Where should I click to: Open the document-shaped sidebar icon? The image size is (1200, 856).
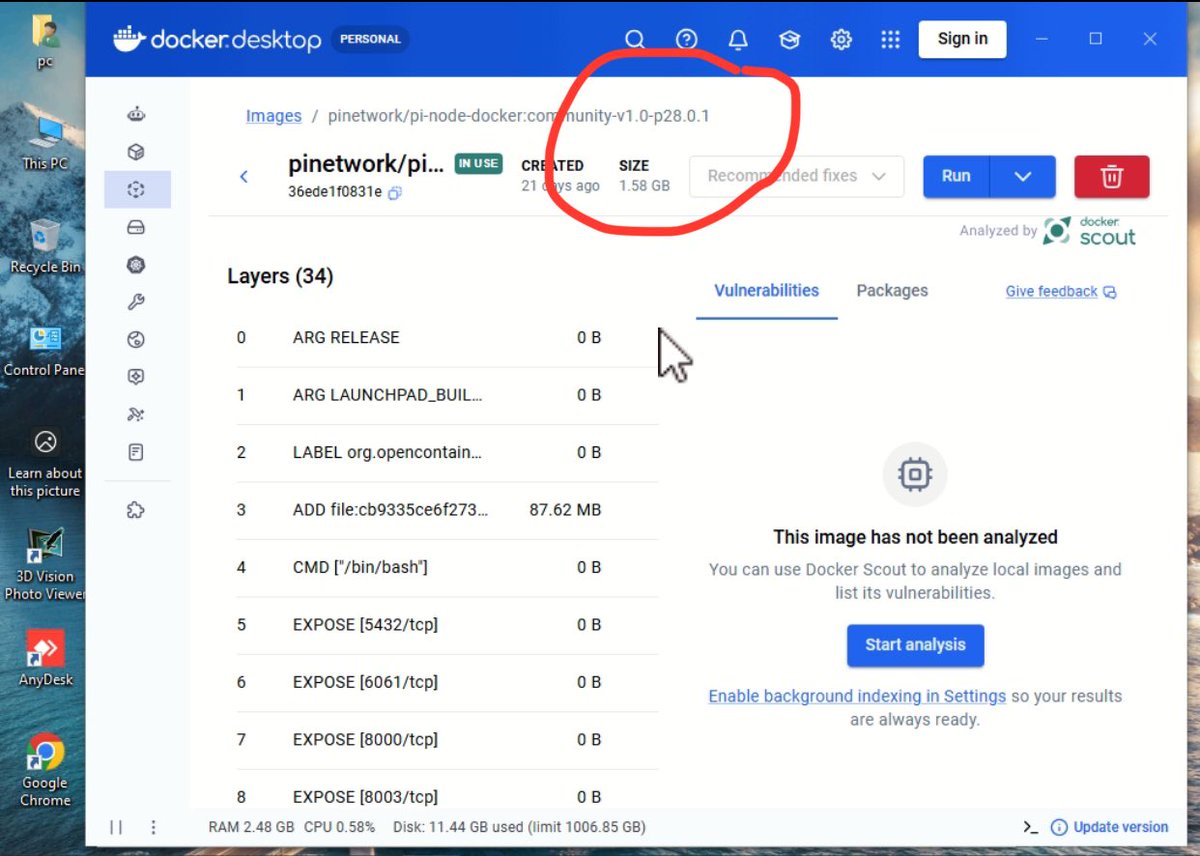(x=137, y=452)
